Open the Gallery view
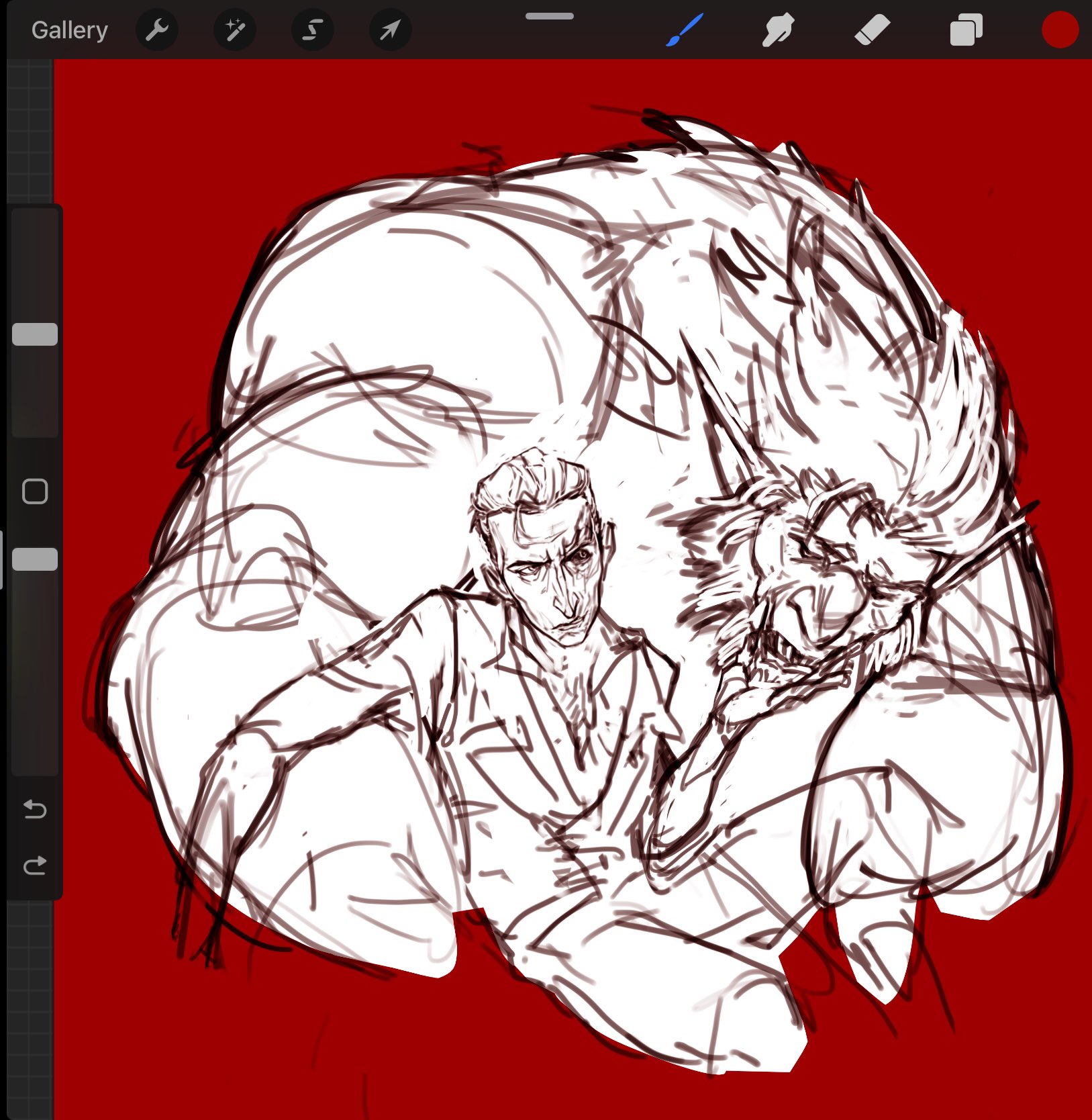This screenshot has height=1120, width=1092. click(x=69, y=31)
